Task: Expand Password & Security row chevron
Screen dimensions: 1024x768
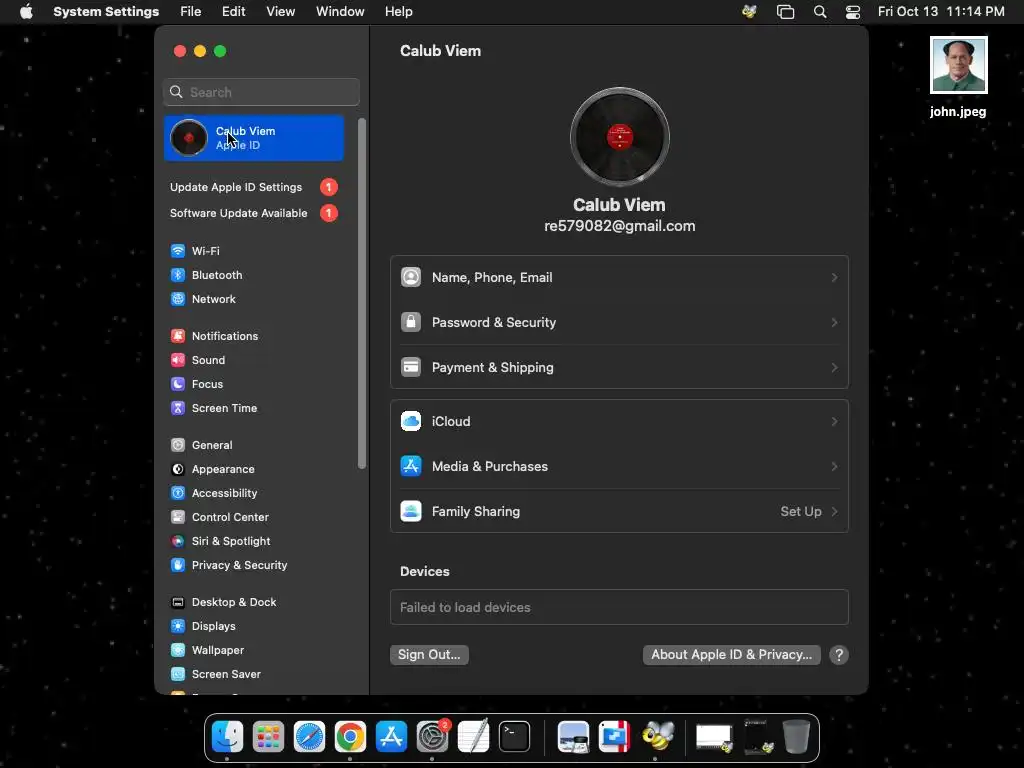Action: click(834, 323)
